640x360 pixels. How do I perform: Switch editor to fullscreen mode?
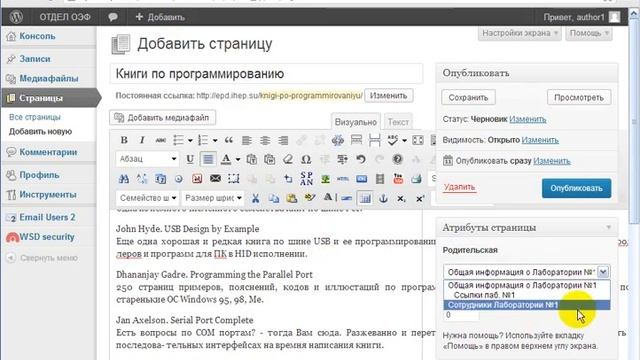[x=418, y=140]
